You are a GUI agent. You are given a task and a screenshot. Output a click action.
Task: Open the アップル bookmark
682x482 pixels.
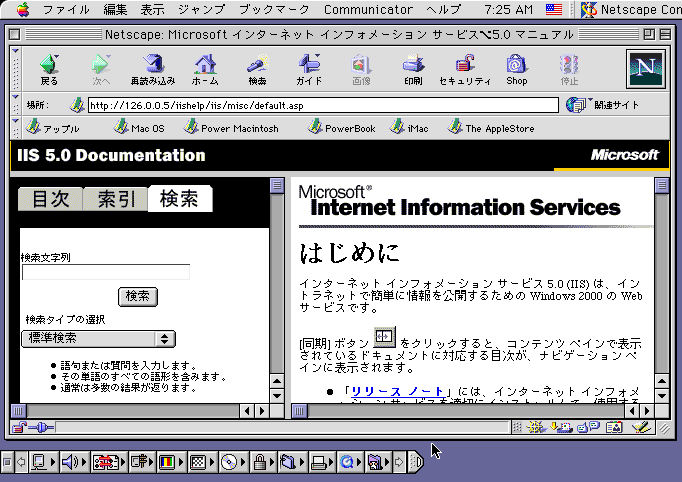[53, 128]
